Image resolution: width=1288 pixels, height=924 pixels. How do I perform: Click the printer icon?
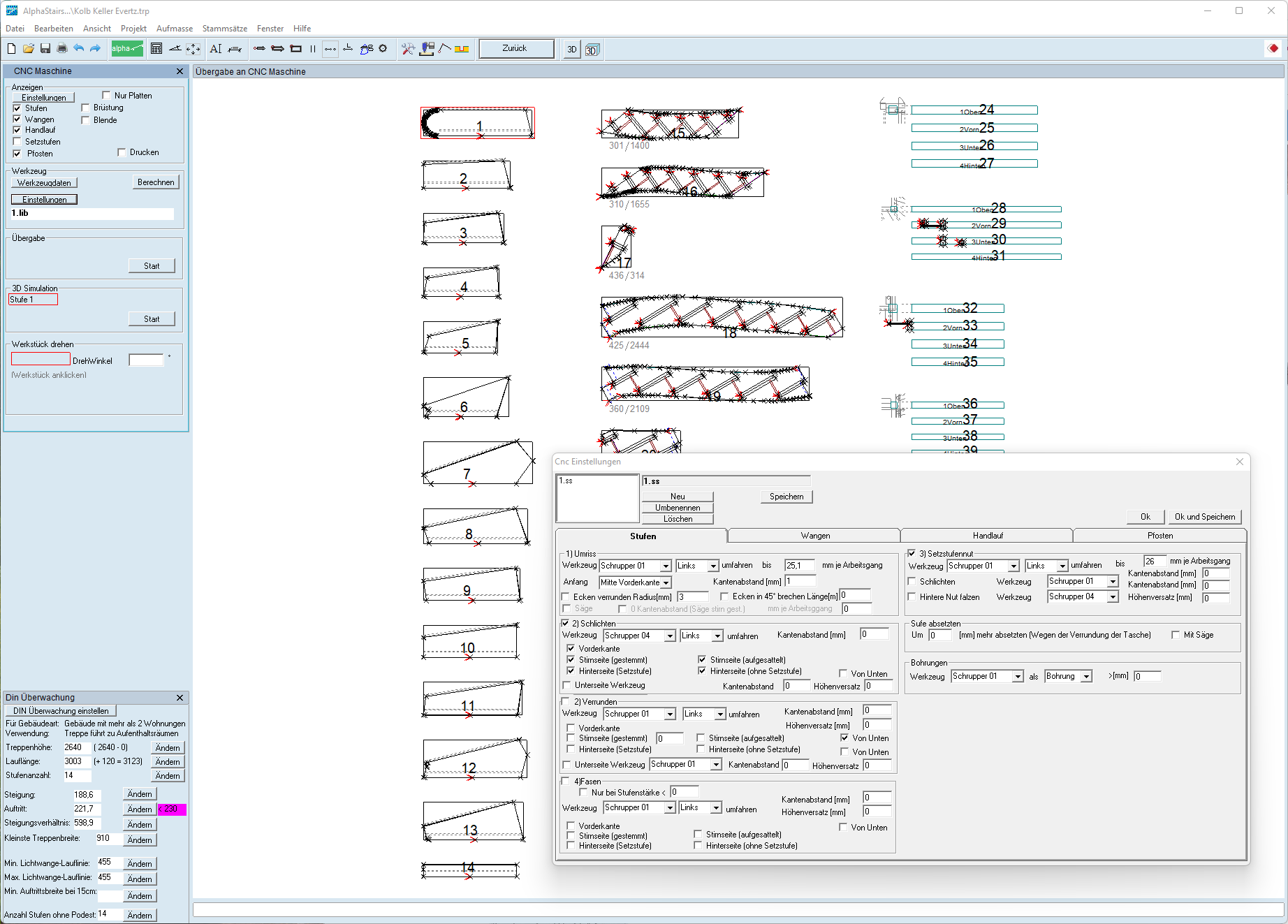point(62,48)
